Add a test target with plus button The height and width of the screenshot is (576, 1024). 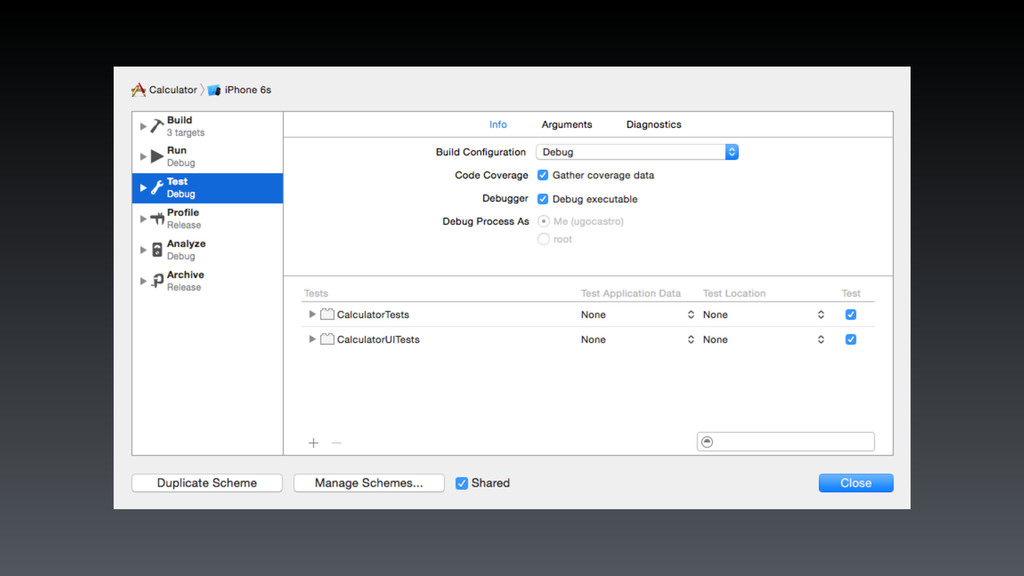click(313, 443)
